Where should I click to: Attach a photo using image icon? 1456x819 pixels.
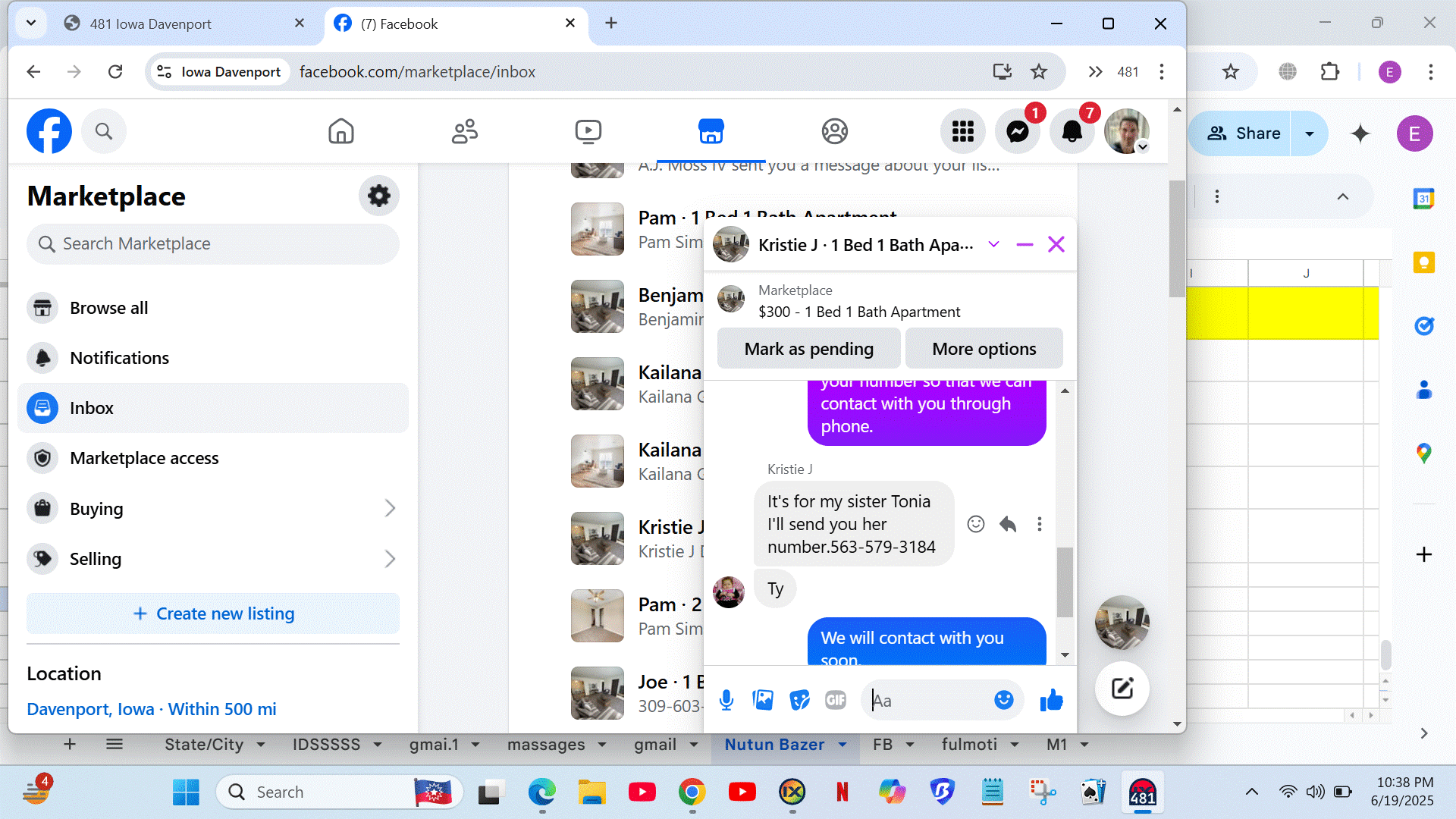pyautogui.click(x=763, y=700)
